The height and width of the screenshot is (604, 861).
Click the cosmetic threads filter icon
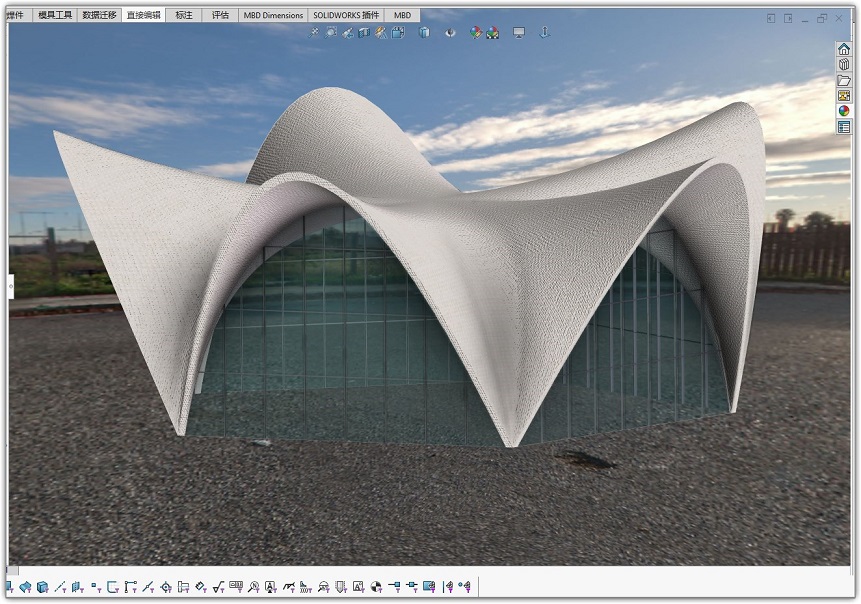click(x=341, y=588)
